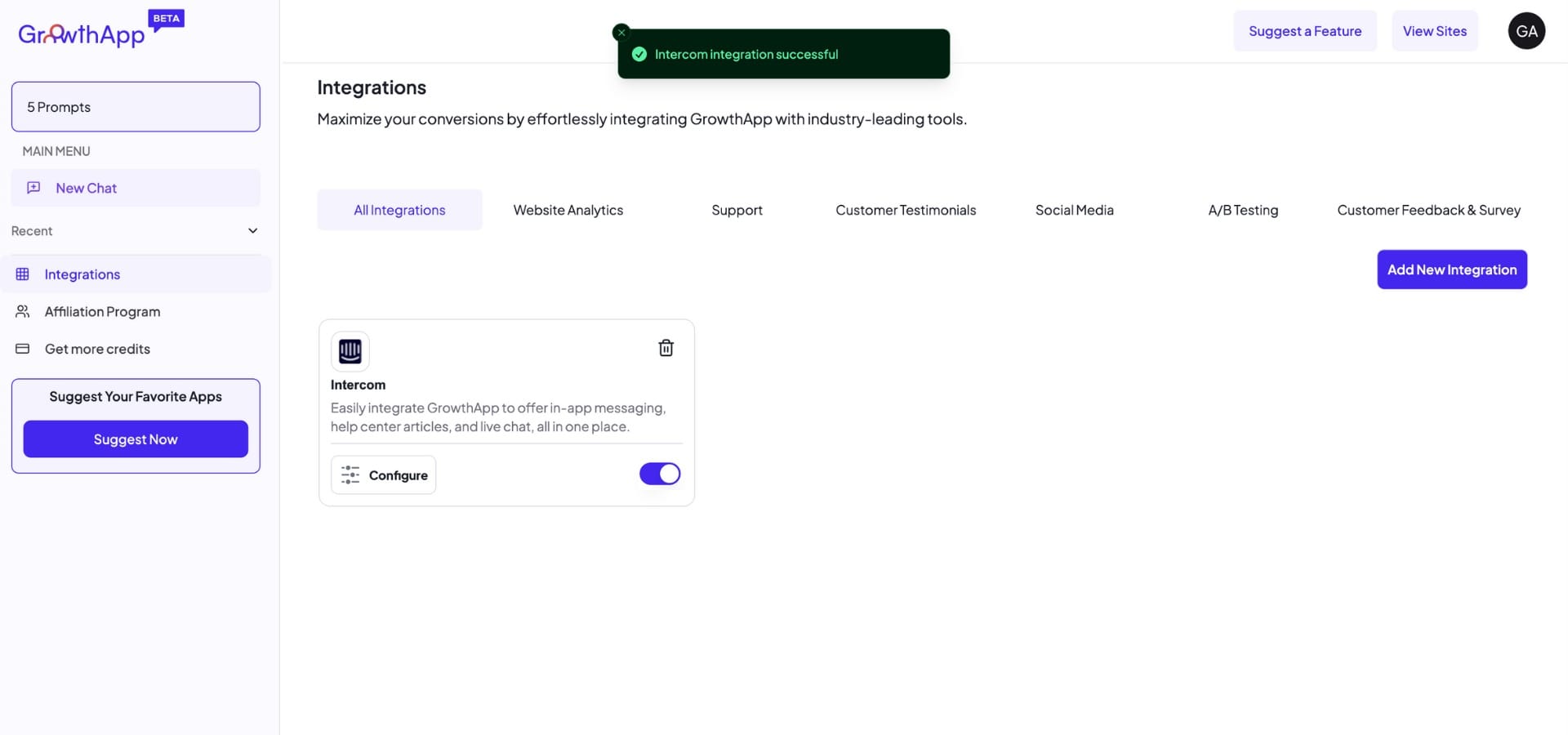Viewport: 1568px width, 735px height.
Task: Open the A/B Testing tab
Action: coord(1243,210)
